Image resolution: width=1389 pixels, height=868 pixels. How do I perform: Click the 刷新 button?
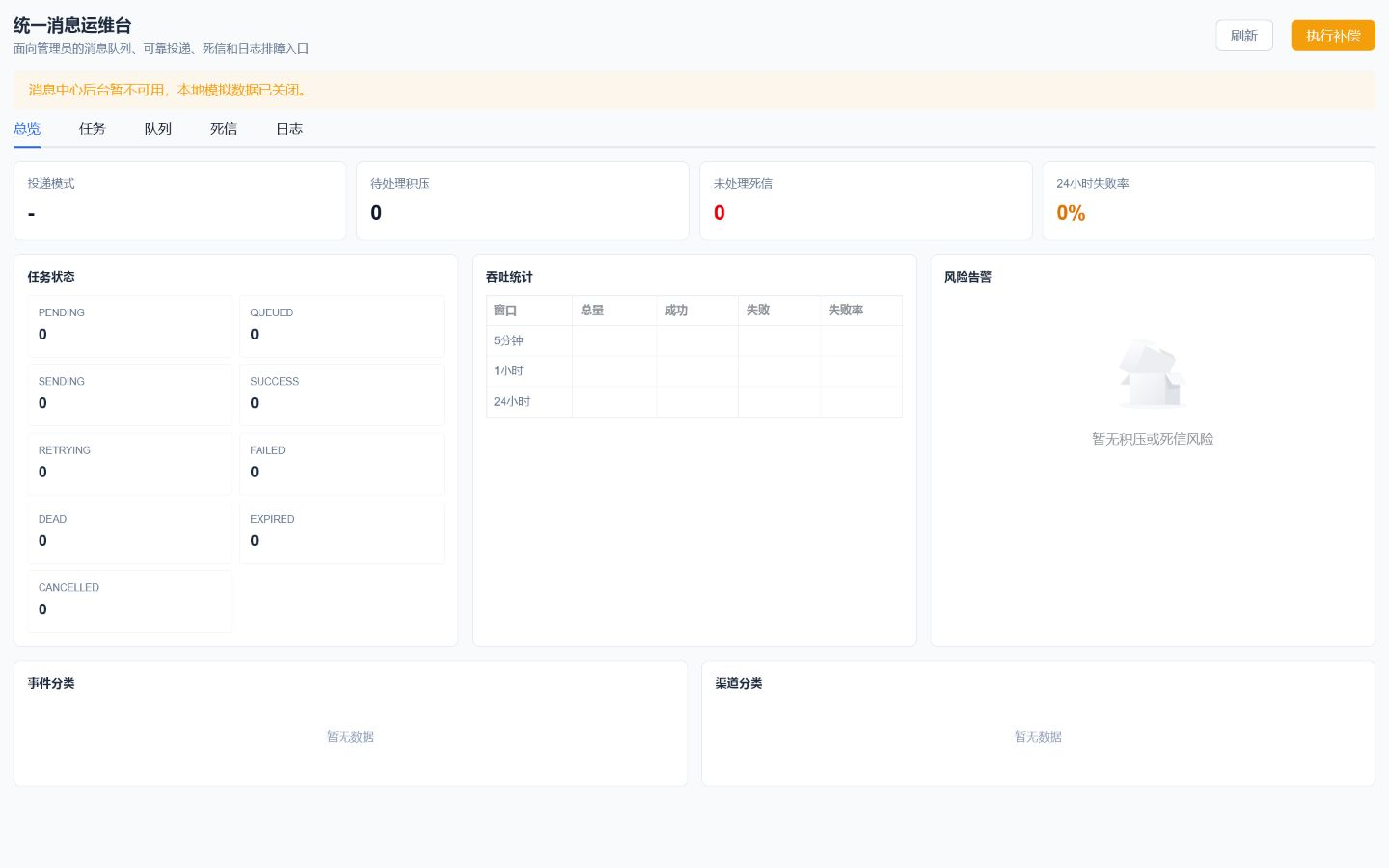coord(1244,36)
